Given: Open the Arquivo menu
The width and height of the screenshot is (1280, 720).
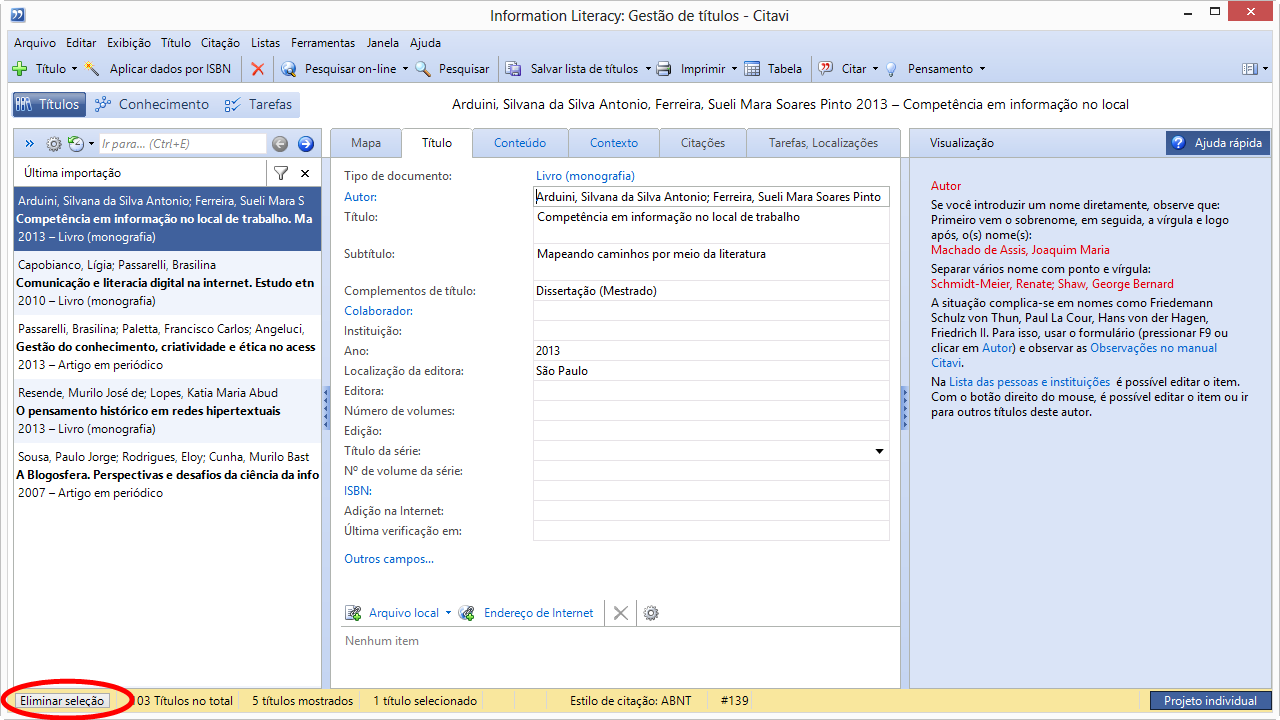Looking at the screenshot, I should point(35,43).
